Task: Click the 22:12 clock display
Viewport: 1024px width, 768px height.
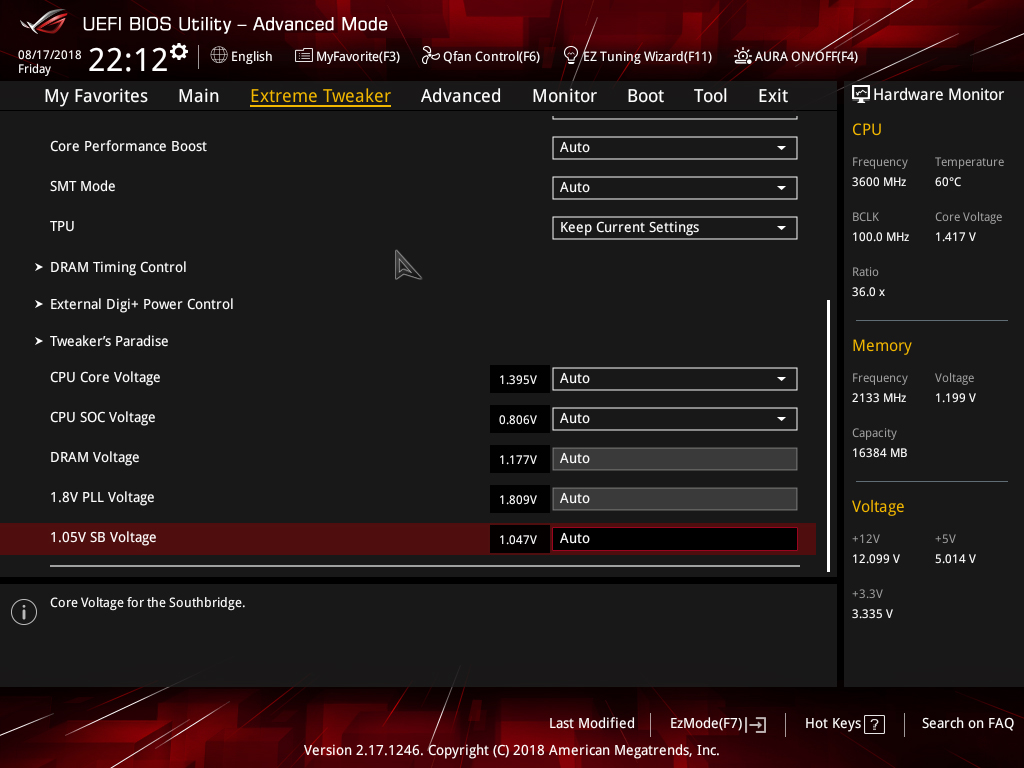Action: (128, 59)
